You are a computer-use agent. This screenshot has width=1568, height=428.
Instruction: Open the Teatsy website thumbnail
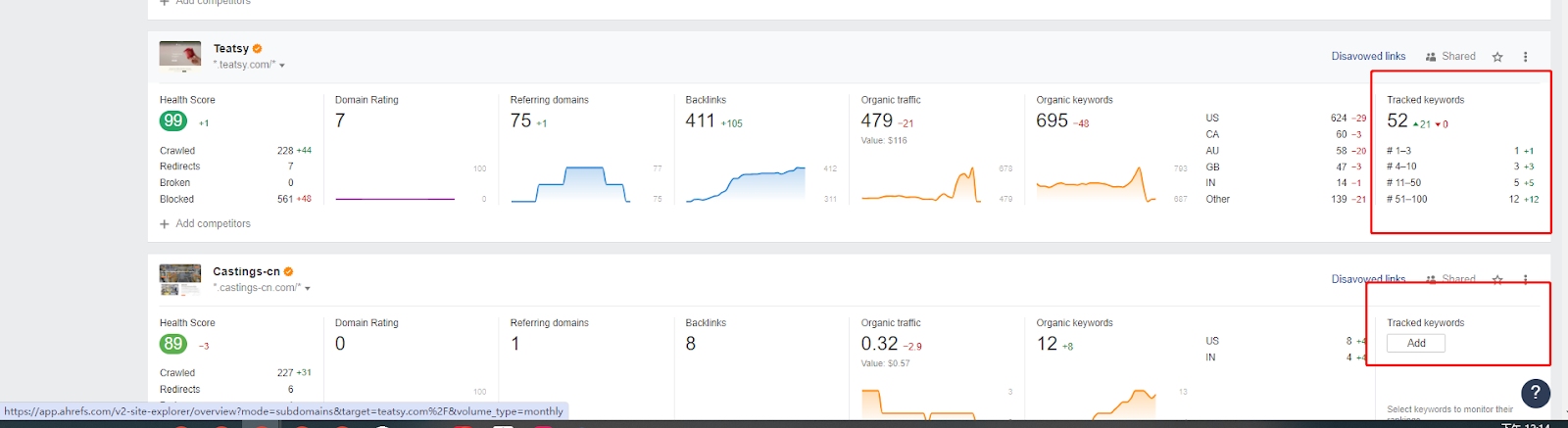coord(179,56)
